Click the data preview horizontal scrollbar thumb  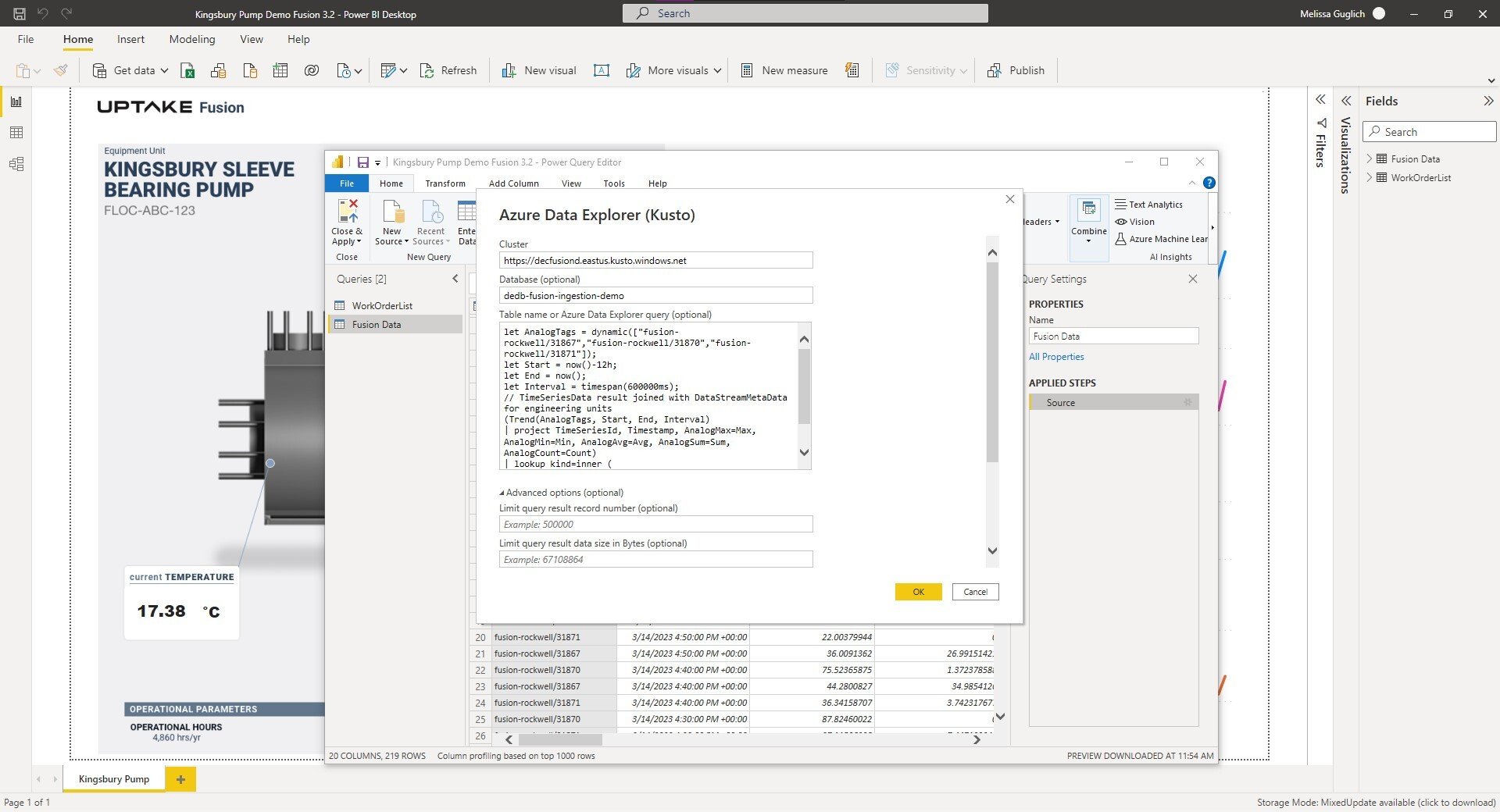pos(560,739)
